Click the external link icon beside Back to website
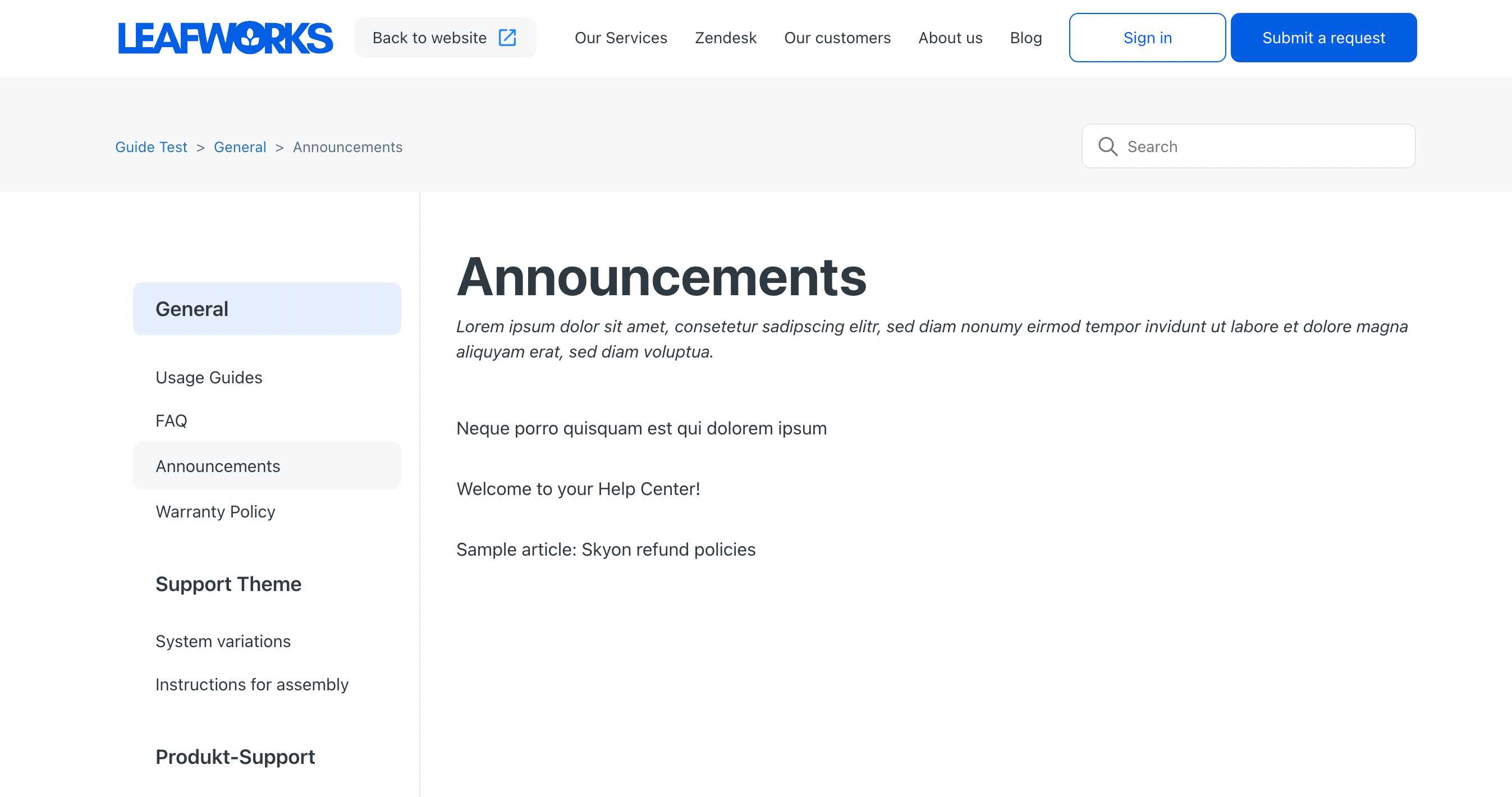Image resolution: width=1512 pixels, height=797 pixels. click(x=507, y=38)
